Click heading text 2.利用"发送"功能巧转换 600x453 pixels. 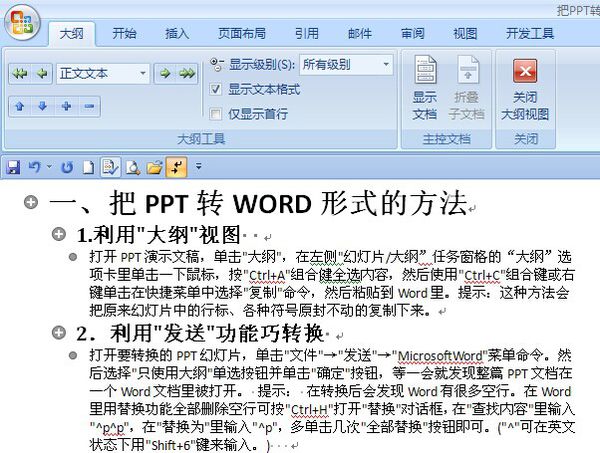point(201,333)
